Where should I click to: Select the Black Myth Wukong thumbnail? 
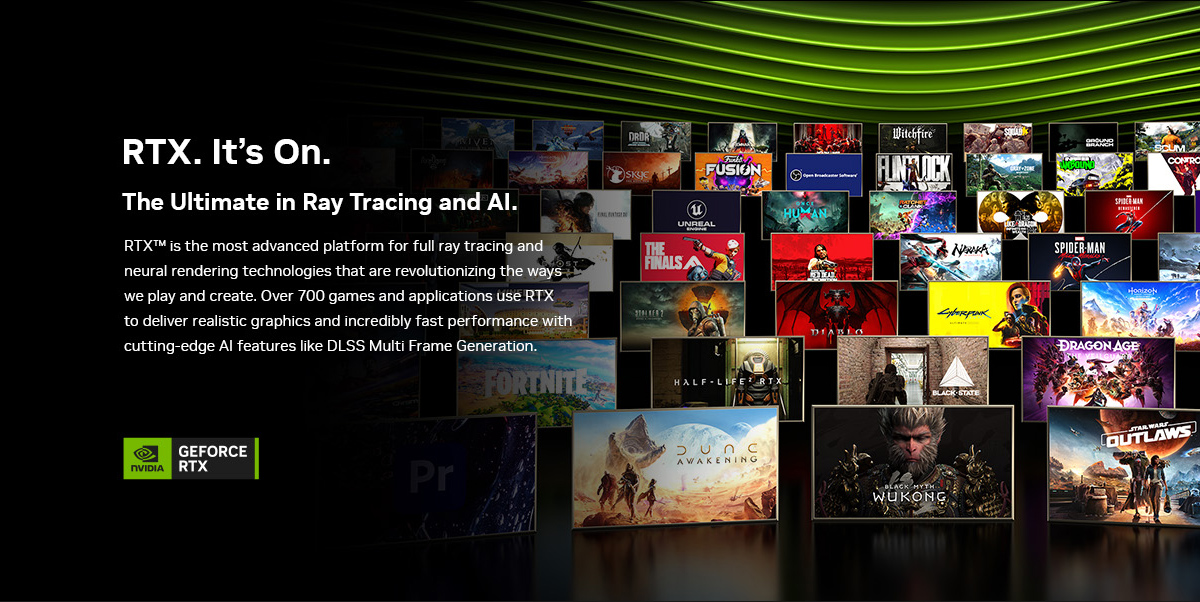(915, 462)
